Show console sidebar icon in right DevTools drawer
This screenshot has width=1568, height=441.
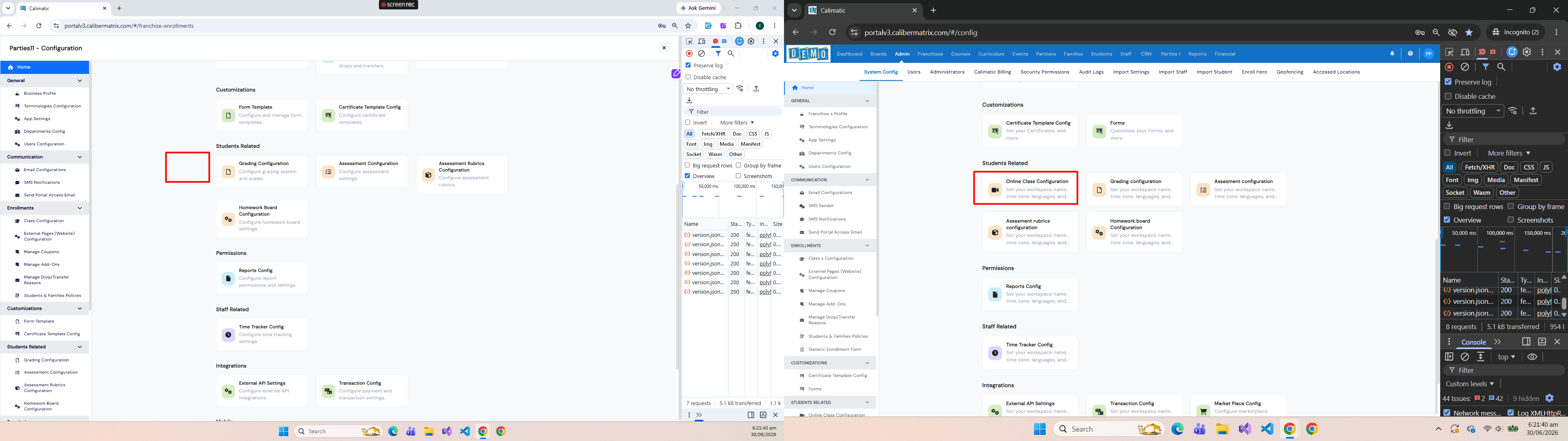click(x=1449, y=357)
